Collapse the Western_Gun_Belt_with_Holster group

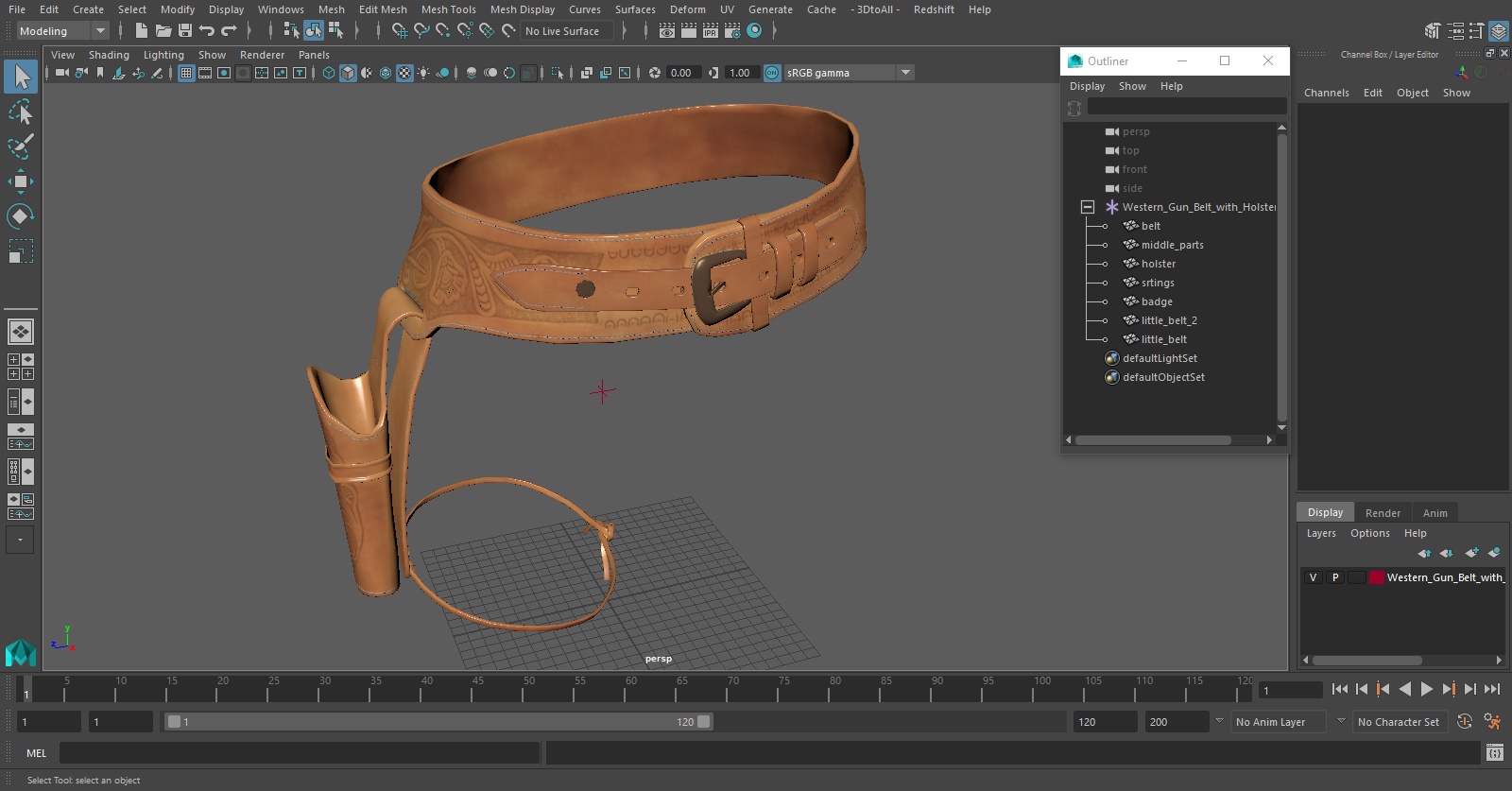1088,207
